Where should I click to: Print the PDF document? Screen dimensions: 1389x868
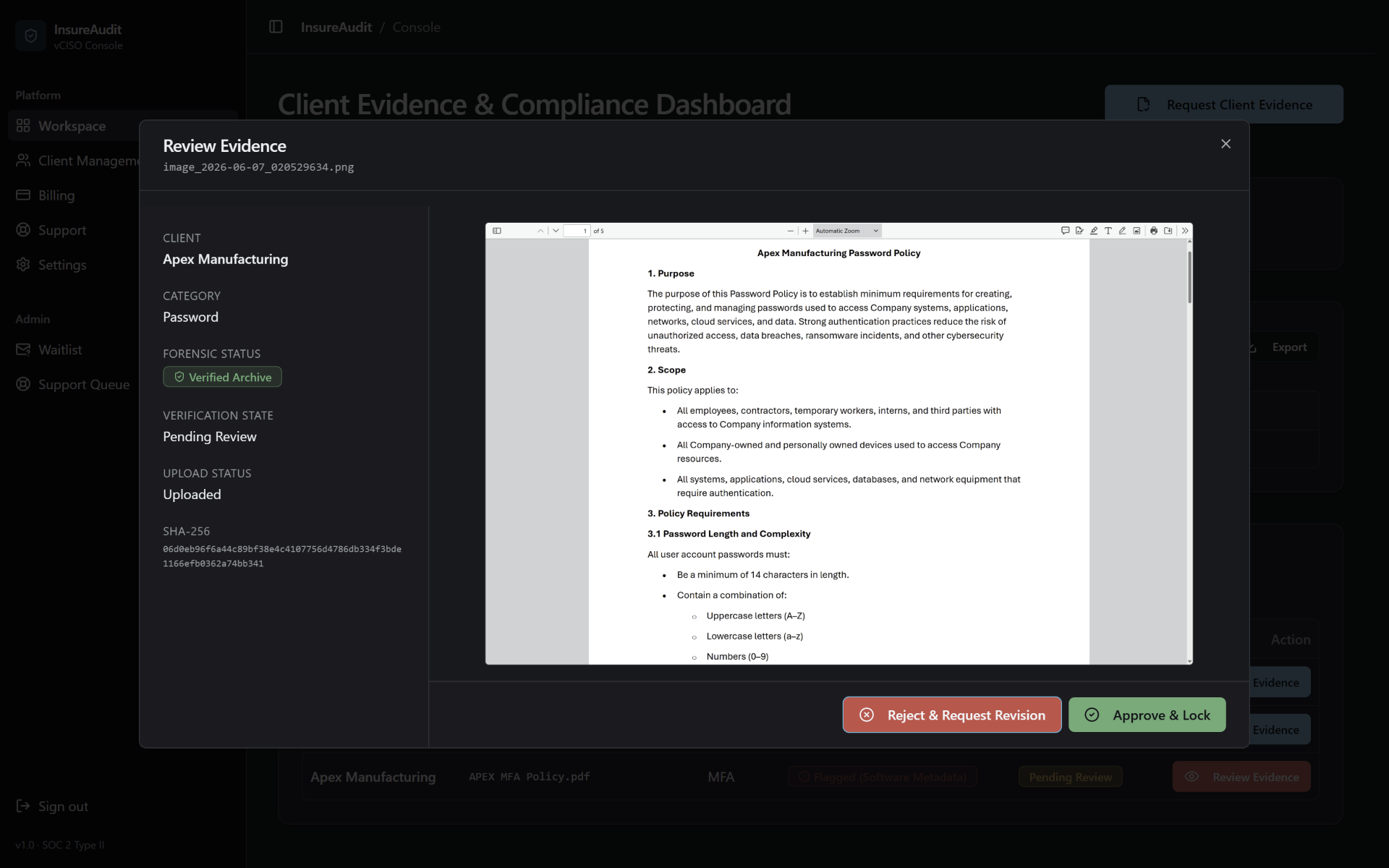pyautogui.click(x=1154, y=231)
